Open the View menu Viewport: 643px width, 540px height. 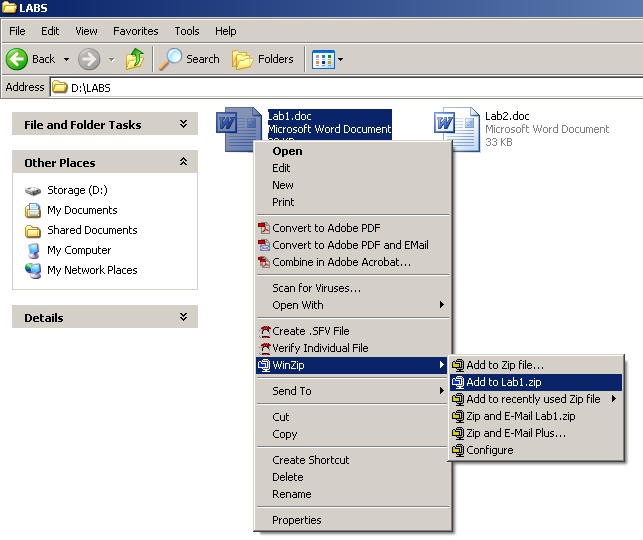point(86,31)
